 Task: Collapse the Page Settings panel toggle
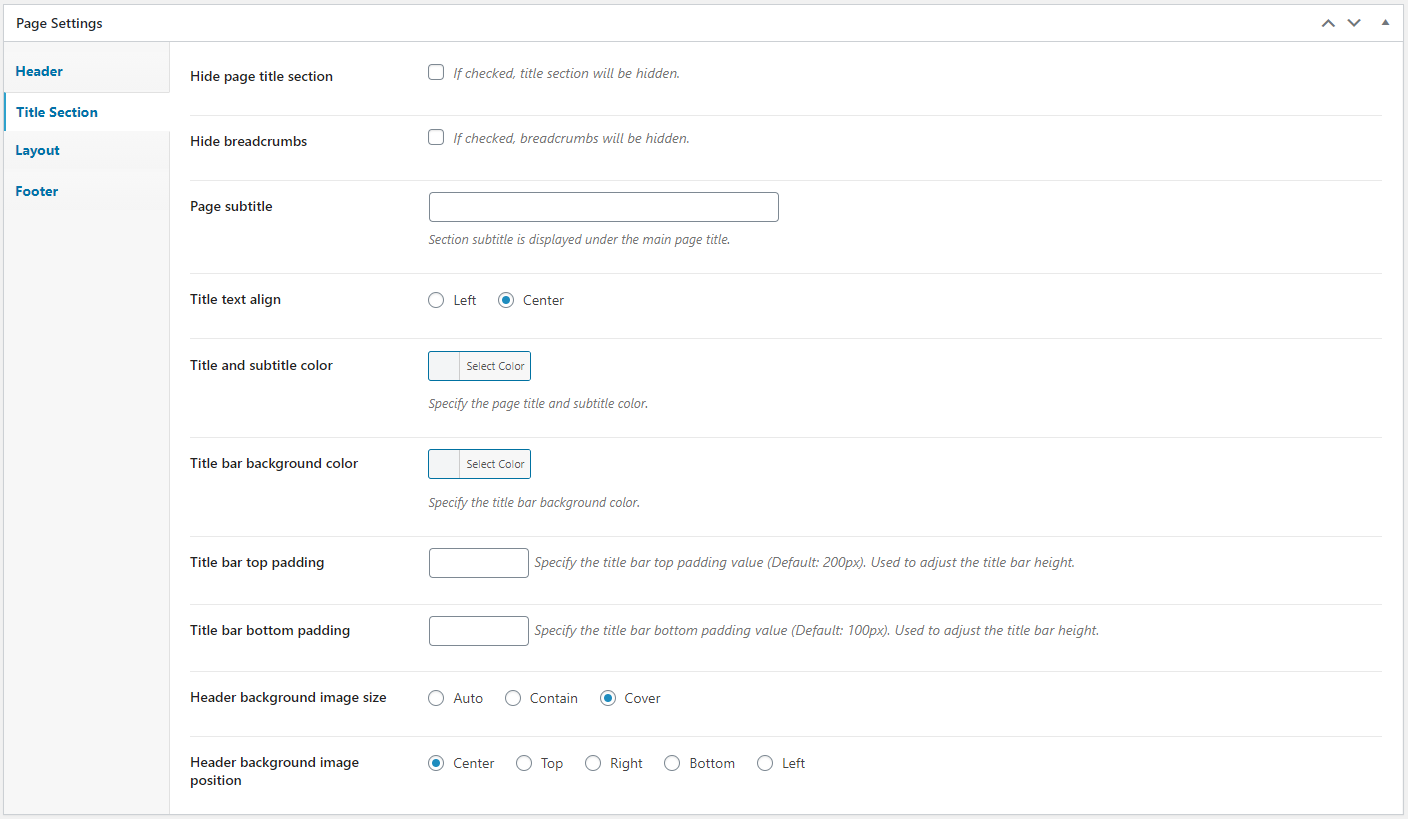pyautogui.click(x=1385, y=22)
